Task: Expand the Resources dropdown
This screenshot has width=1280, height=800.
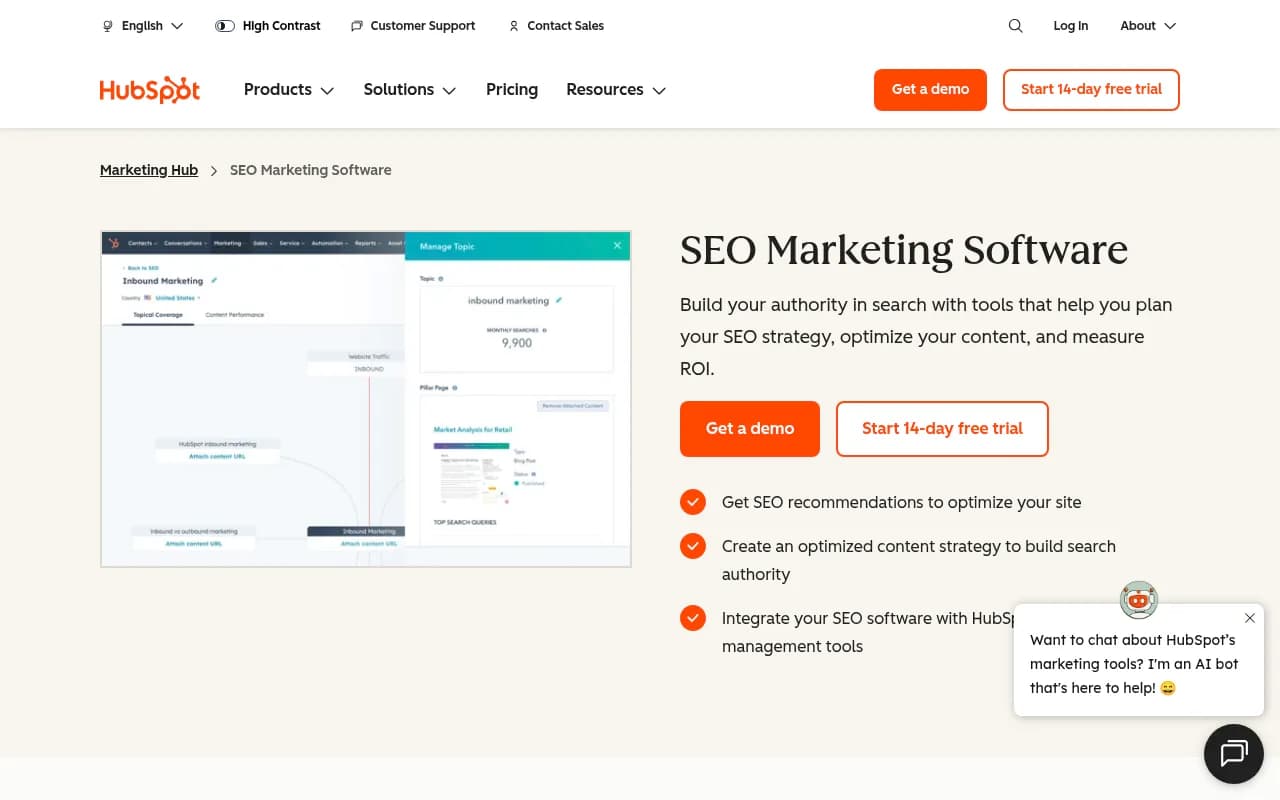Action: (615, 89)
